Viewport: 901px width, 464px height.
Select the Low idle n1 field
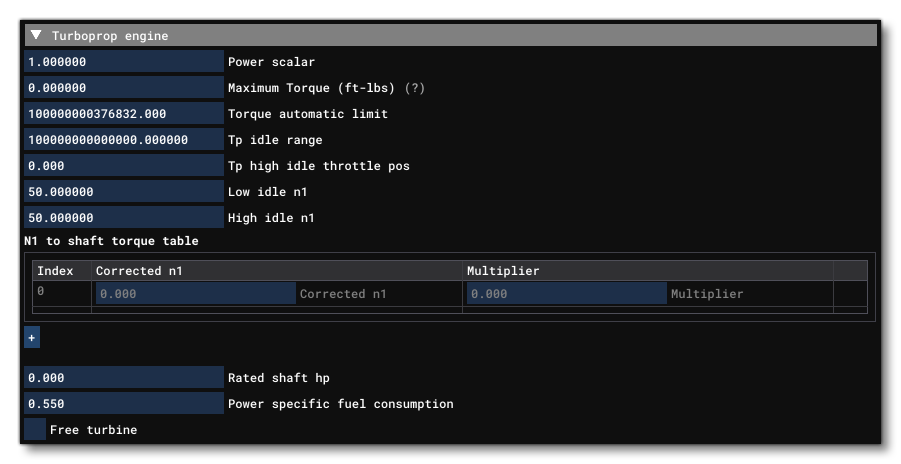124,192
